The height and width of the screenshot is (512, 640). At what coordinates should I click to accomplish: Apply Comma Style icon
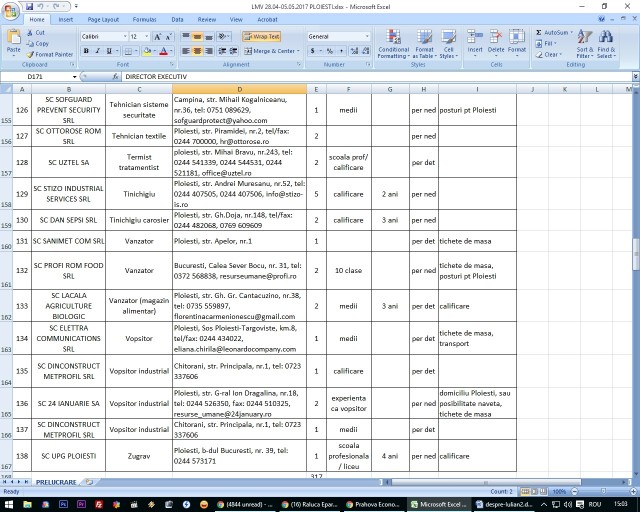coord(341,51)
